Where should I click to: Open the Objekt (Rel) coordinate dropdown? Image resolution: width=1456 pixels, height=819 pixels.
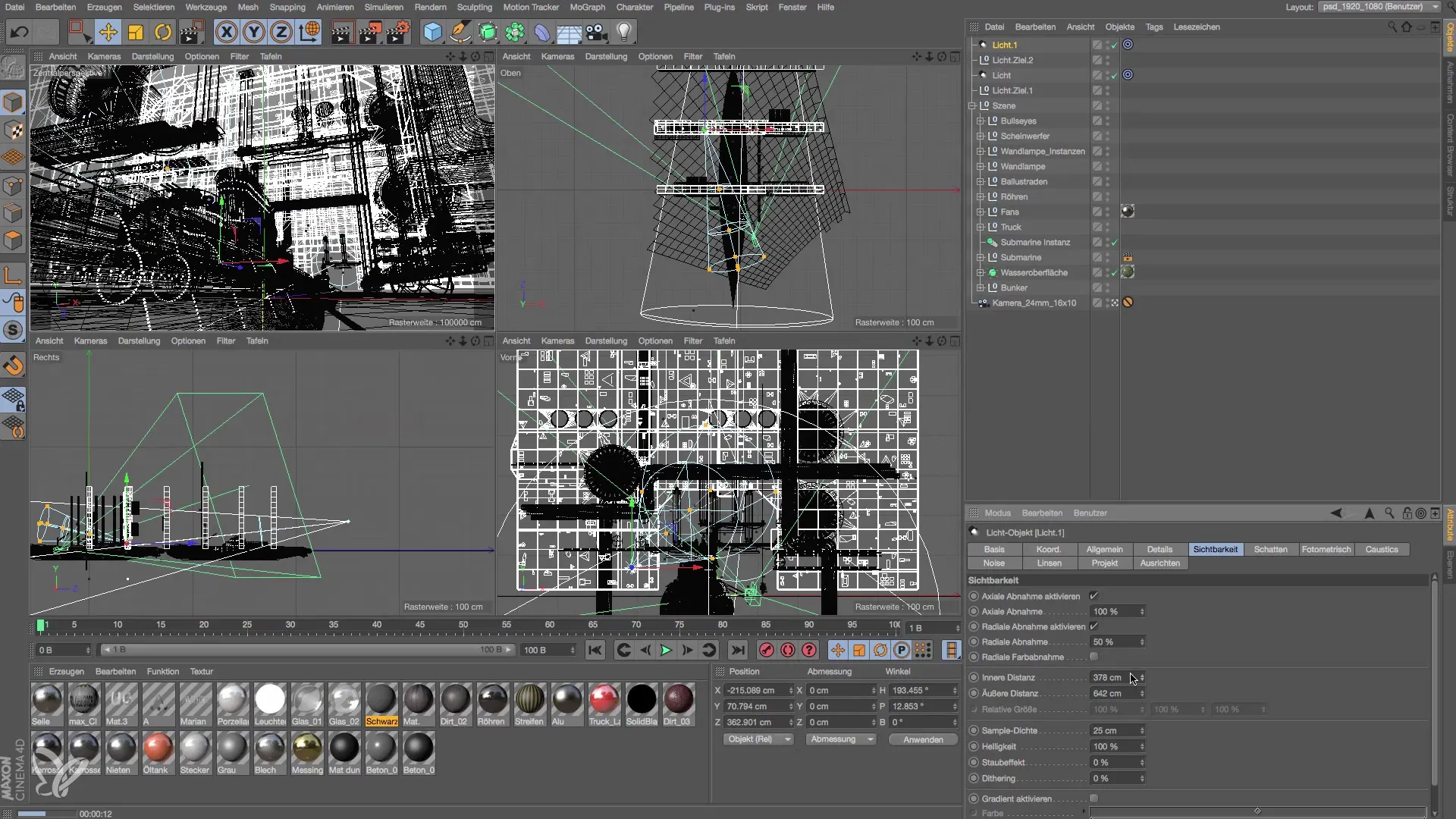758,739
